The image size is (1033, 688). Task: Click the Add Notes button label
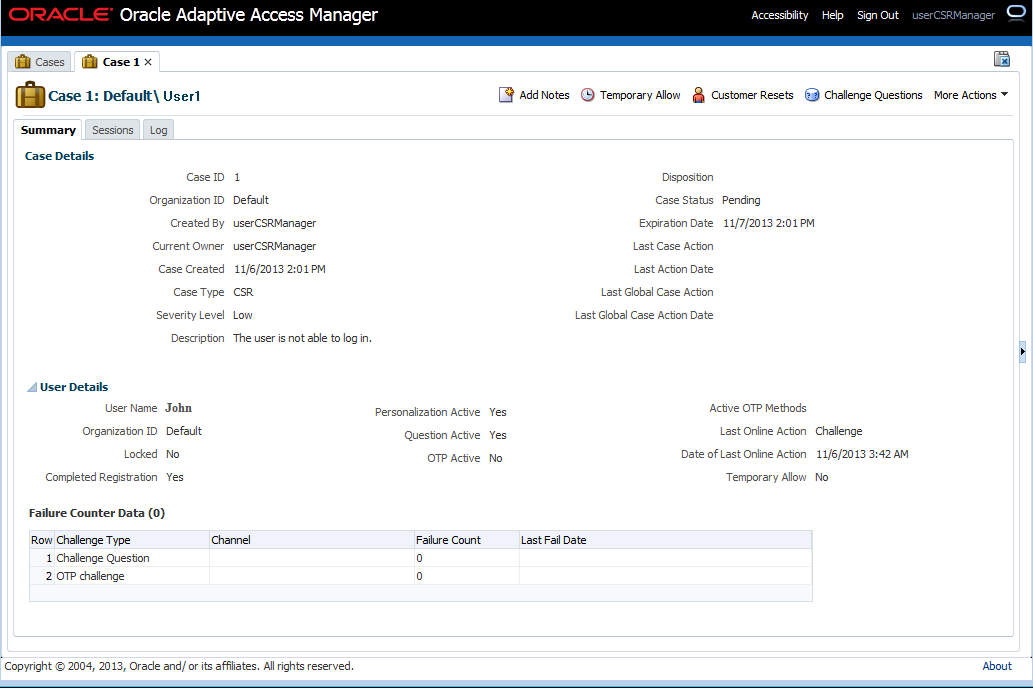(x=544, y=95)
